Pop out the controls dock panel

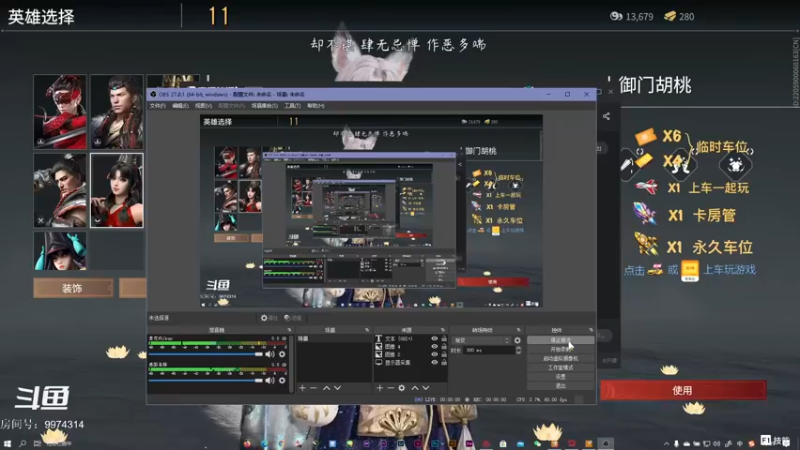[591, 330]
